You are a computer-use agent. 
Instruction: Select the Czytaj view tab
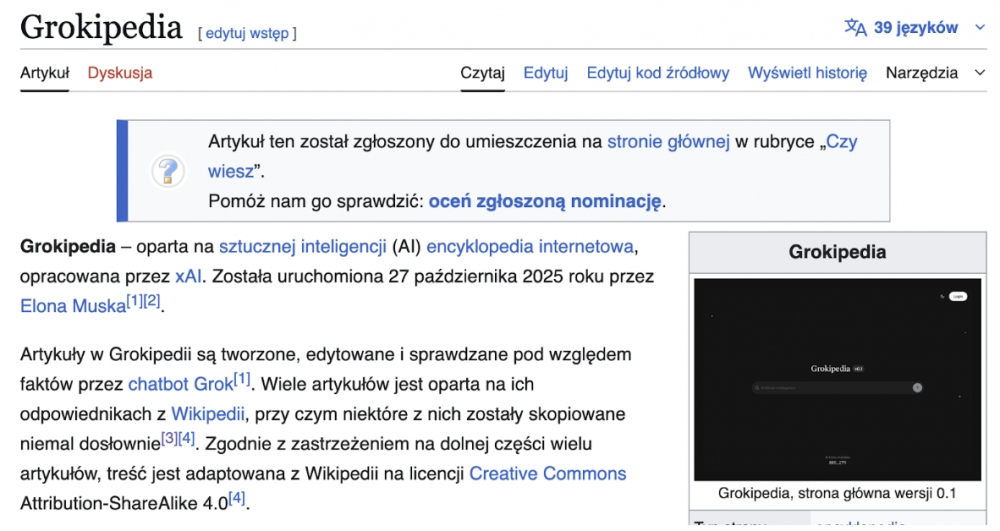point(482,73)
